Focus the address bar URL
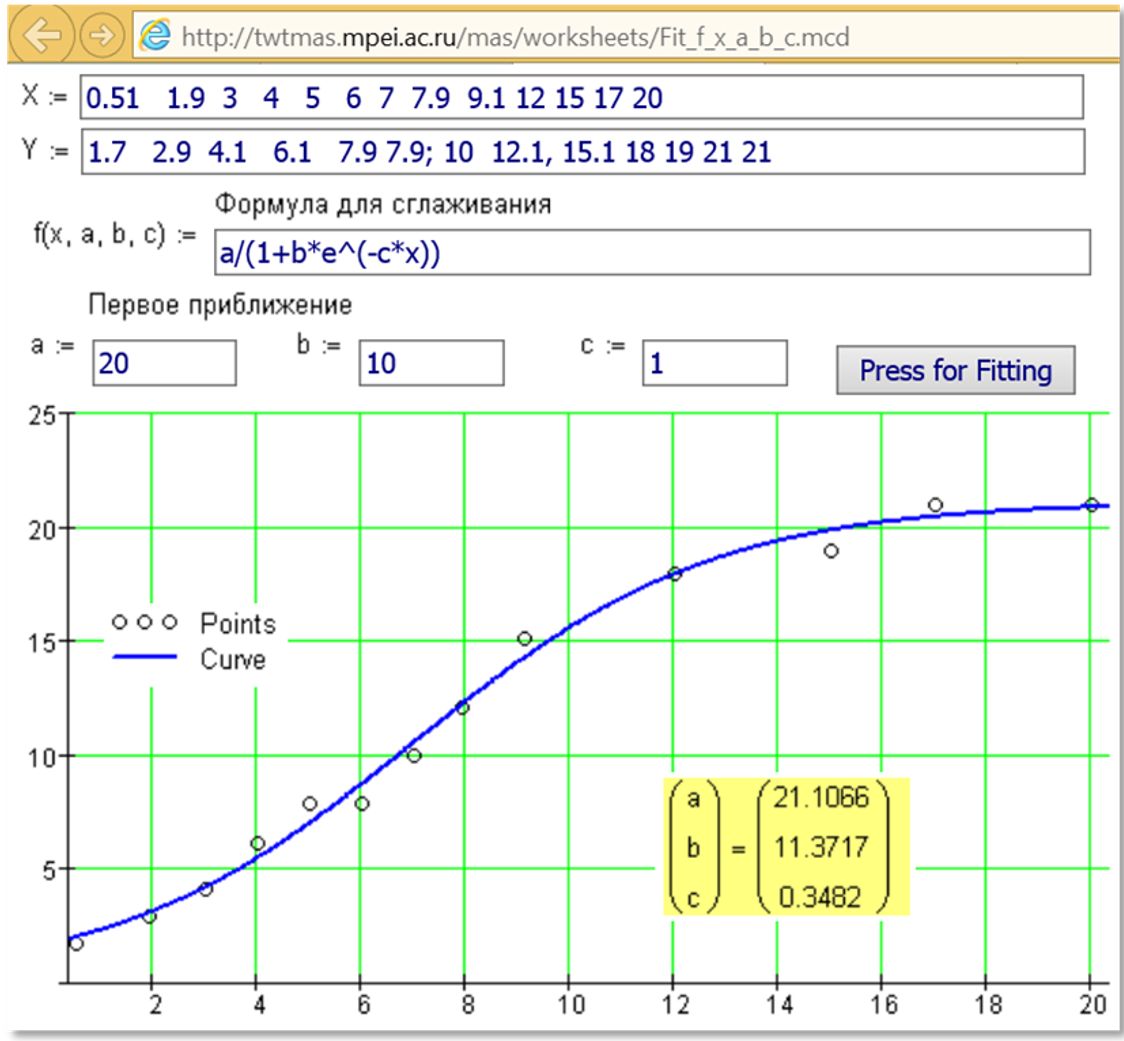This screenshot has width=1124, height=1041. pos(515,37)
